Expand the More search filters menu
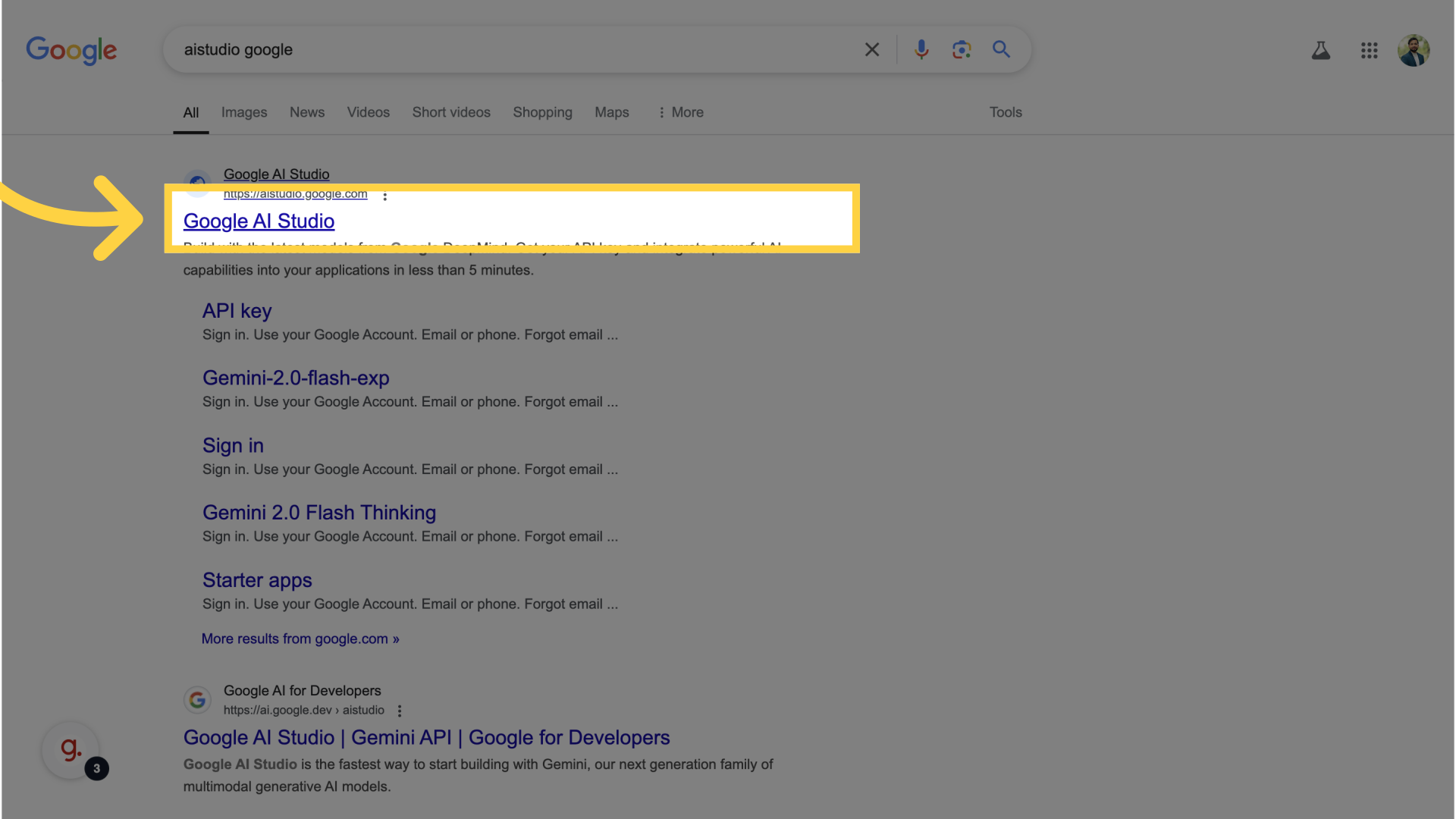Image resolution: width=1456 pixels, height=819 pixels. click(x=680, y=112)
